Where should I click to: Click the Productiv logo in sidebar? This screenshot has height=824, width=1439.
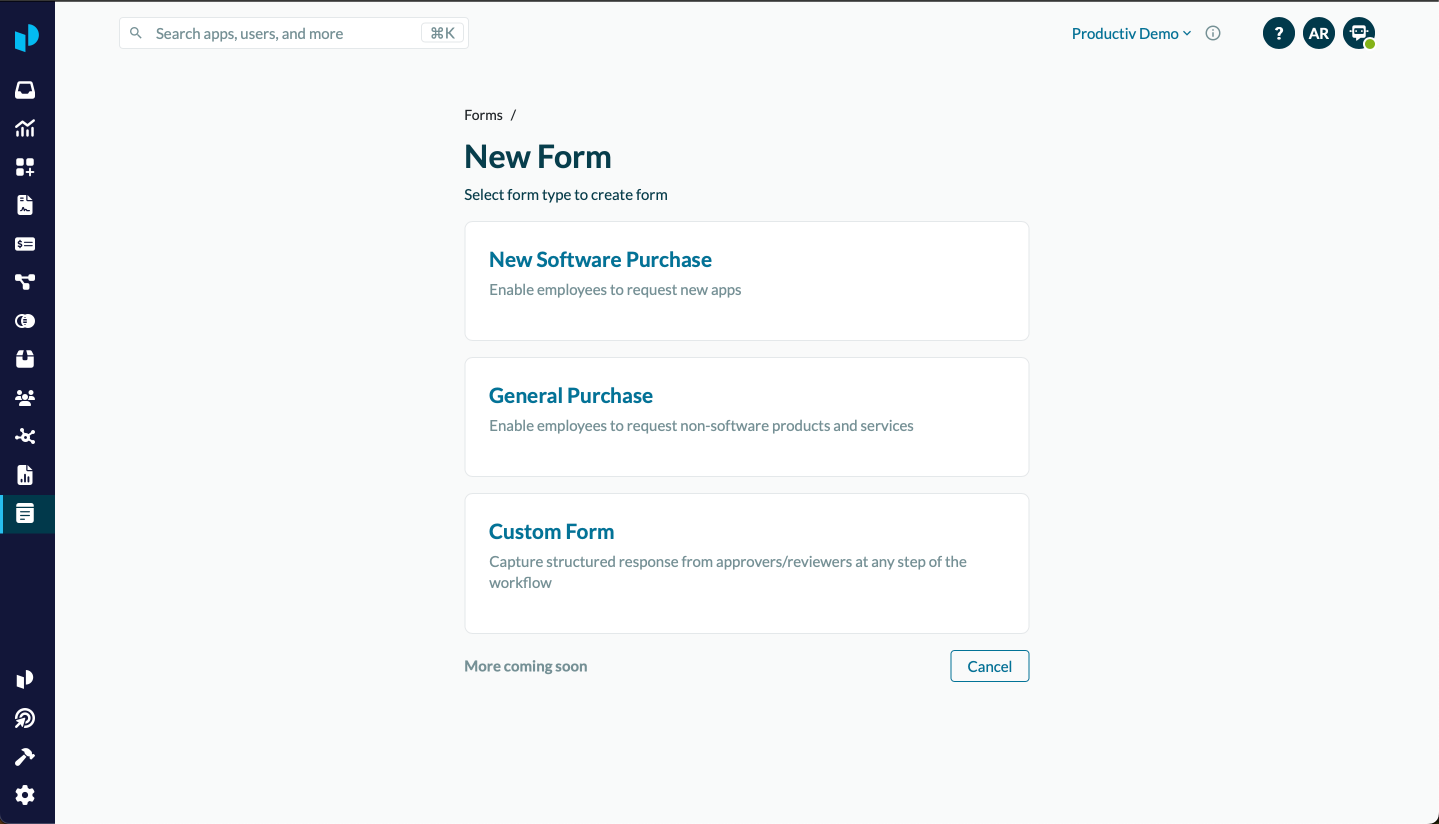[26, 38]
